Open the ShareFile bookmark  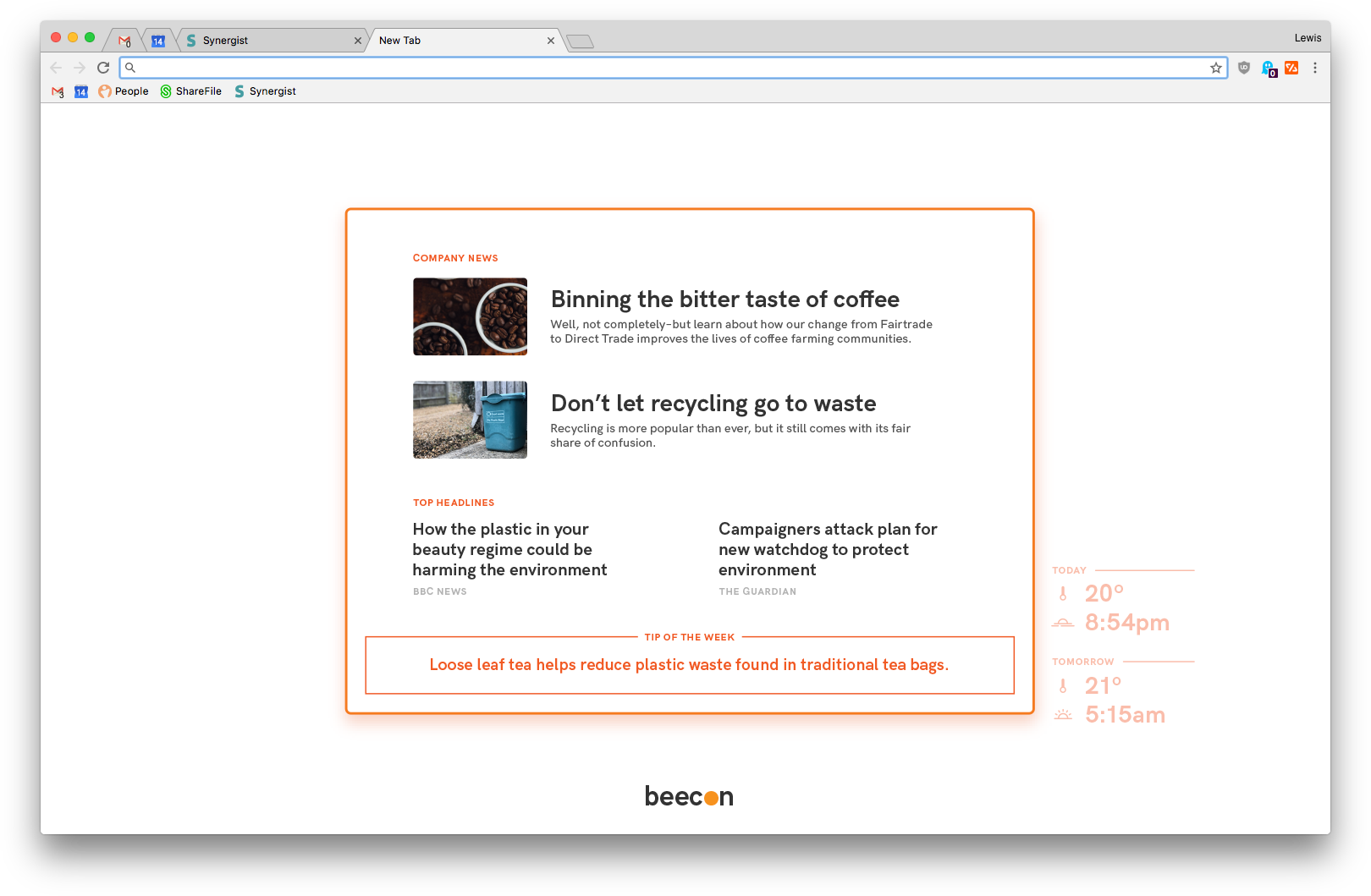191,91
